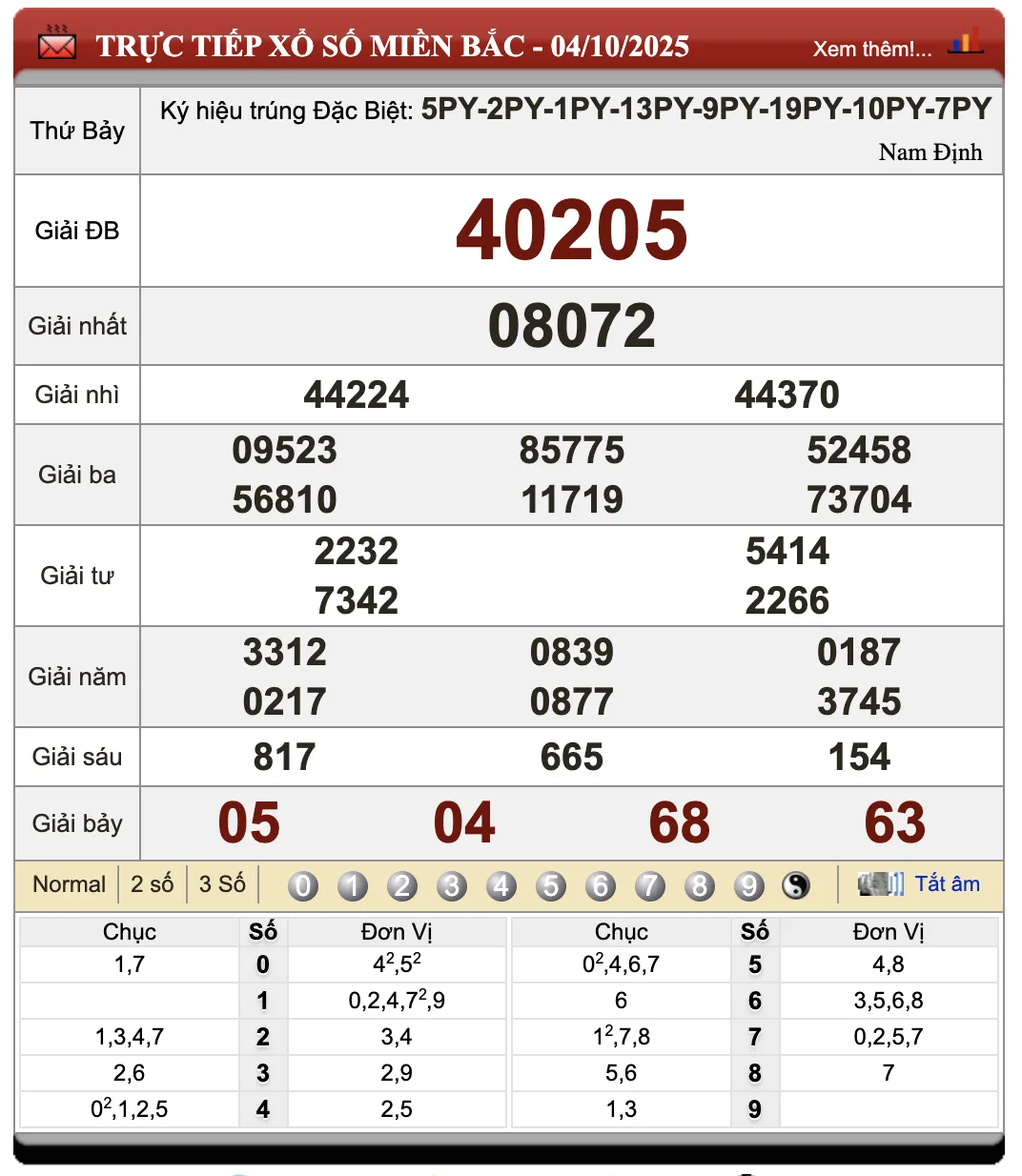Select the number ball 0
Image resolution: width=1022 pixels, height=1176 pixels.
click(302, 885)
